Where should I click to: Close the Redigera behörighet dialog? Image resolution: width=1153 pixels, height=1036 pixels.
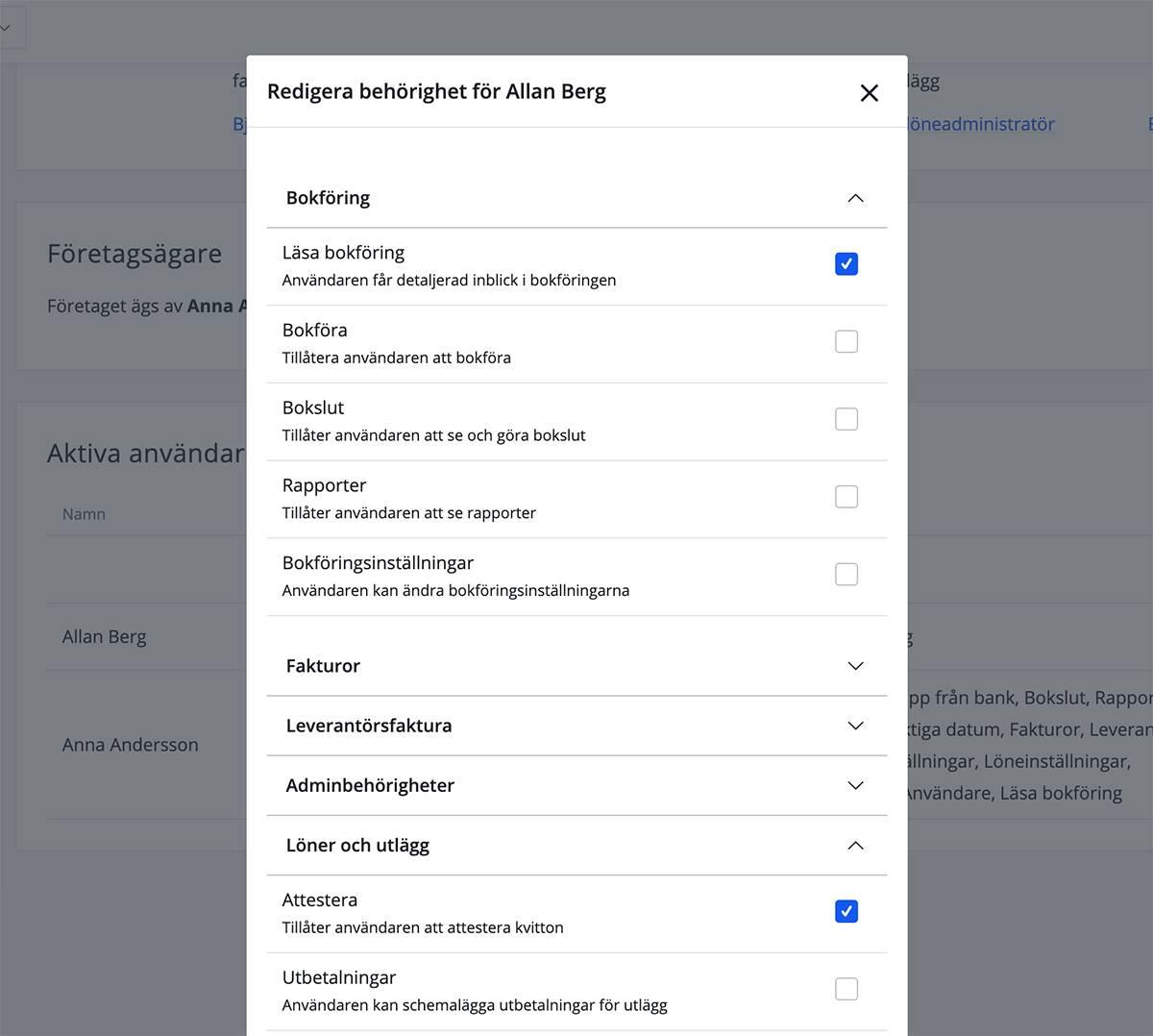[869, 92]
